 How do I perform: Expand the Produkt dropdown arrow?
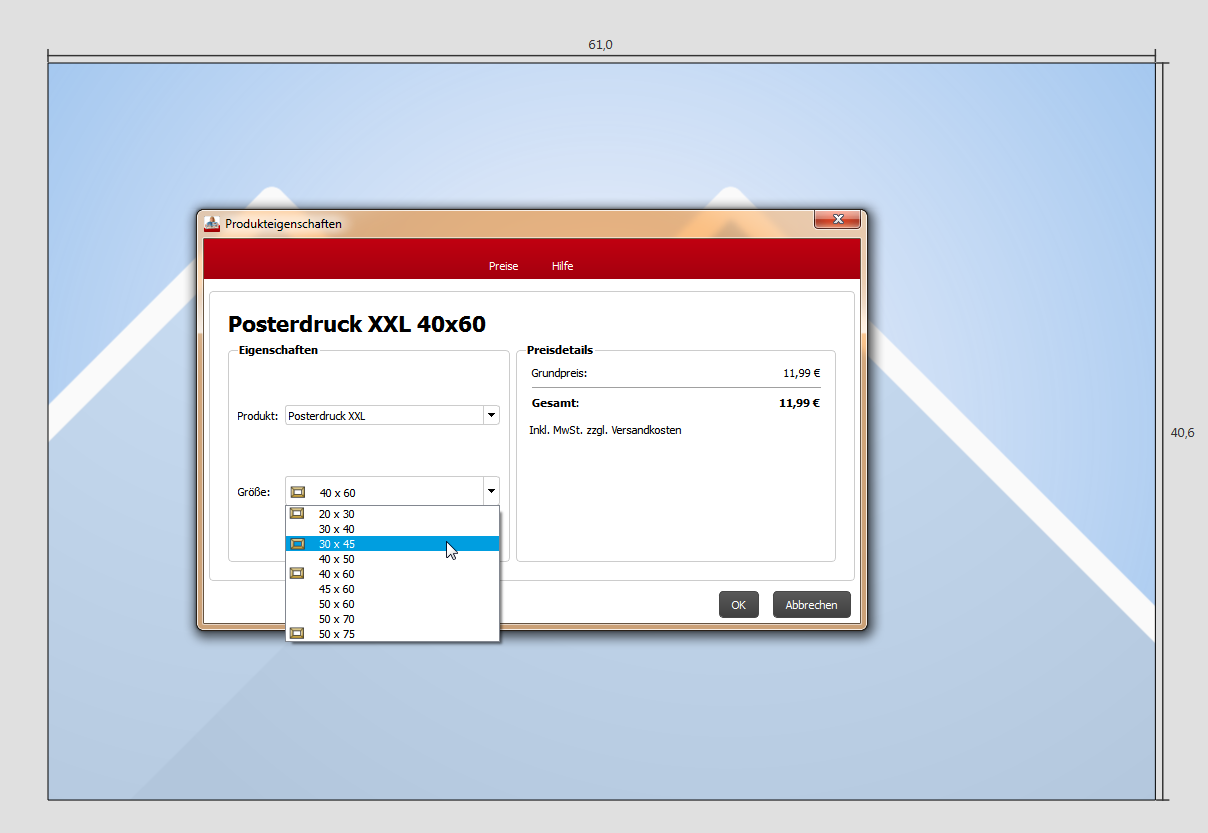pyautogui.click(x=491, y=415)
